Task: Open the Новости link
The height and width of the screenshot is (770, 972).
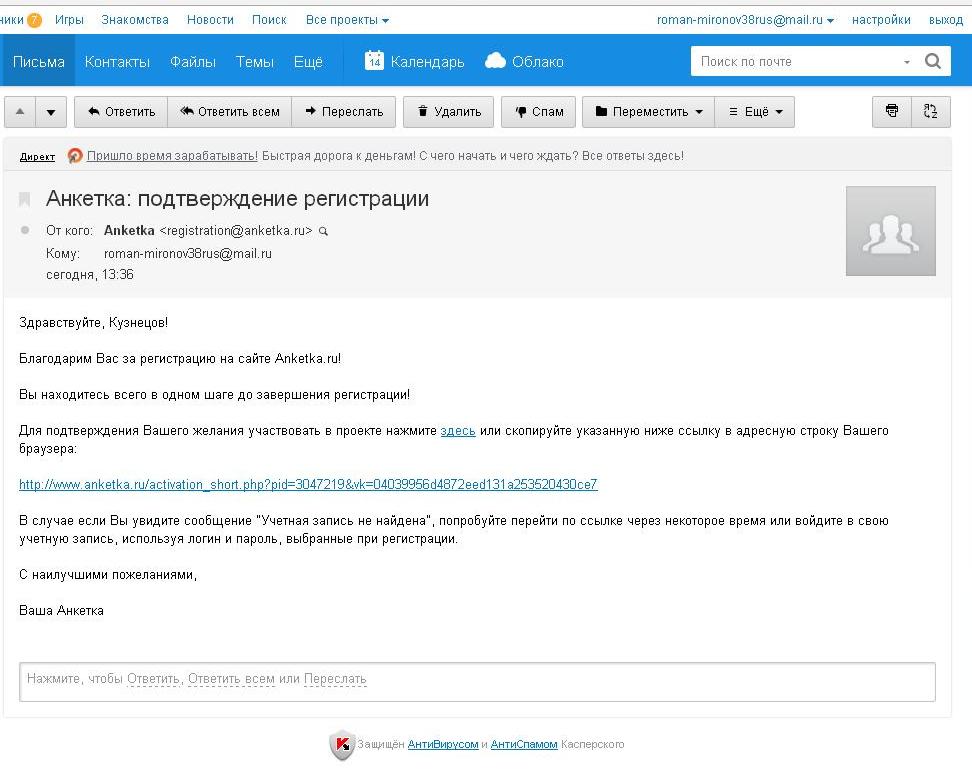Action: [210, 20]
